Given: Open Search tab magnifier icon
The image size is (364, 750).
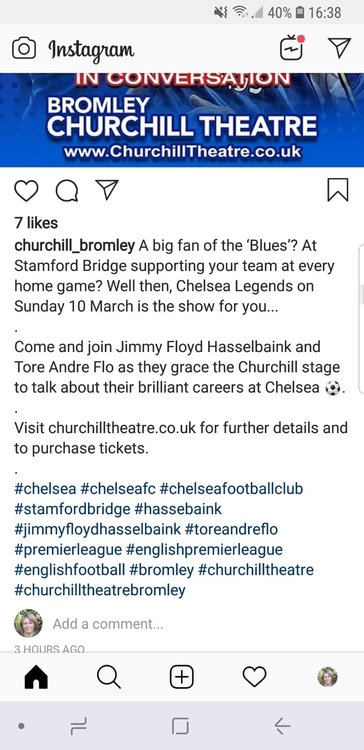Looking at the screenshot, I should pos(109,677).
